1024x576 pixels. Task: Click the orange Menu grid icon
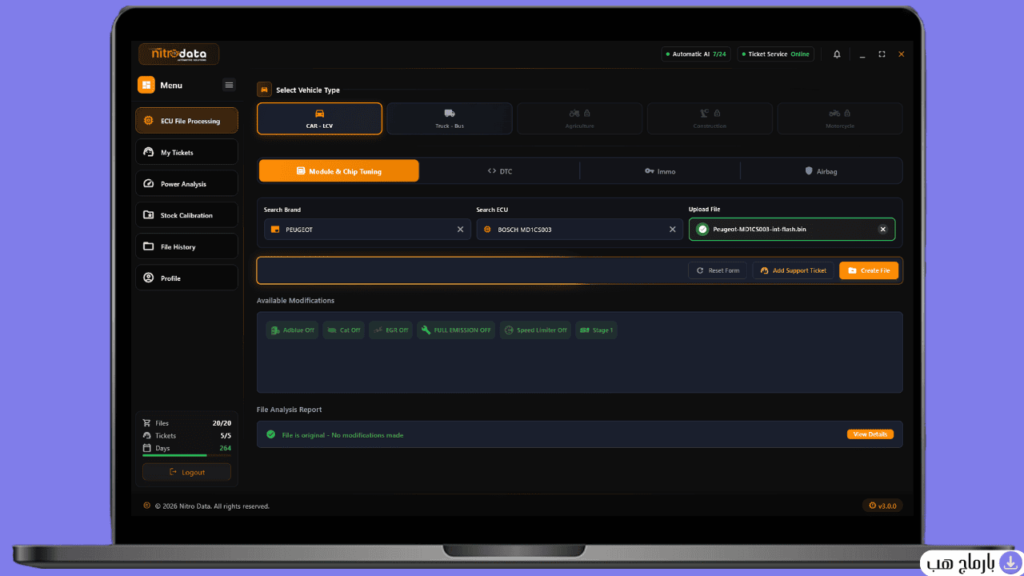(x=146, y=85)
